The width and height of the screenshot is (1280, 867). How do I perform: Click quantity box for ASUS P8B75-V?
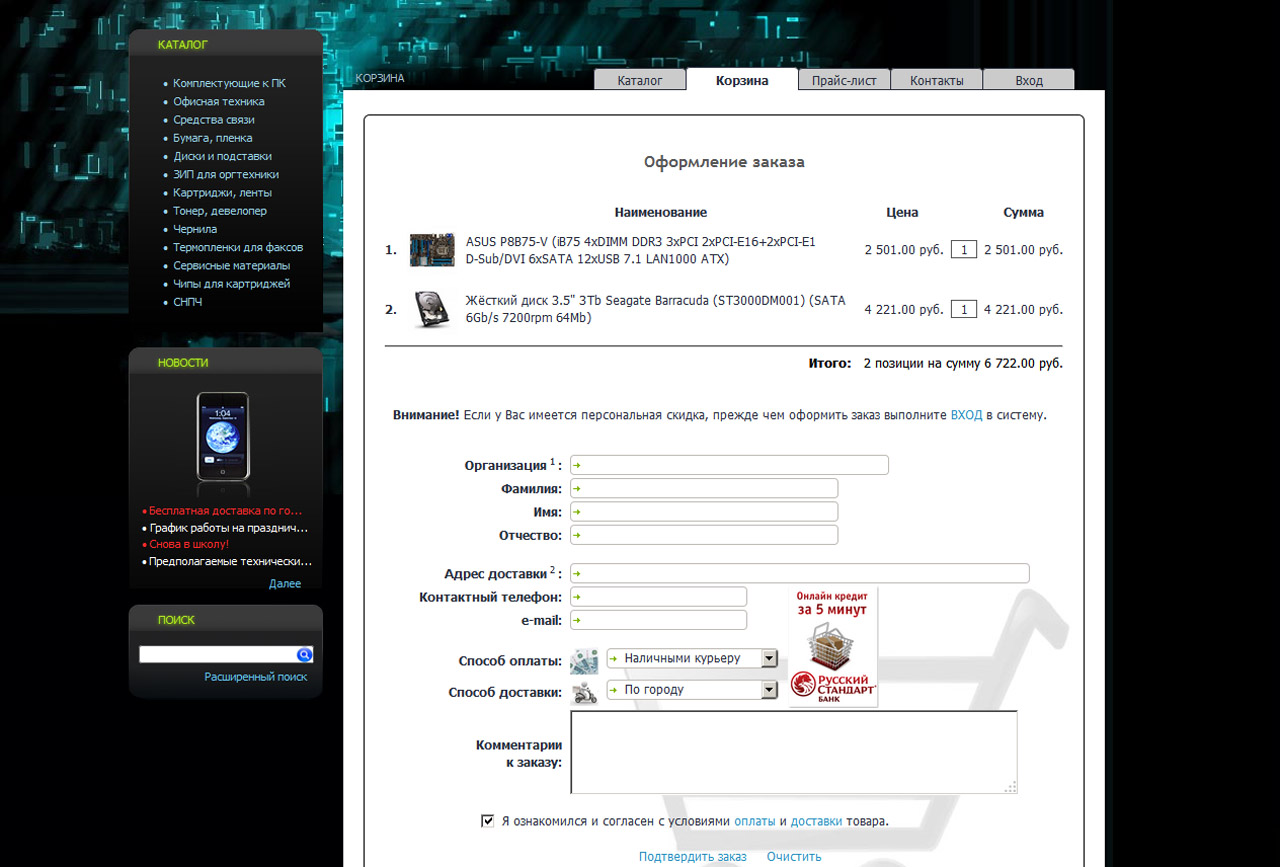point(964,250)
